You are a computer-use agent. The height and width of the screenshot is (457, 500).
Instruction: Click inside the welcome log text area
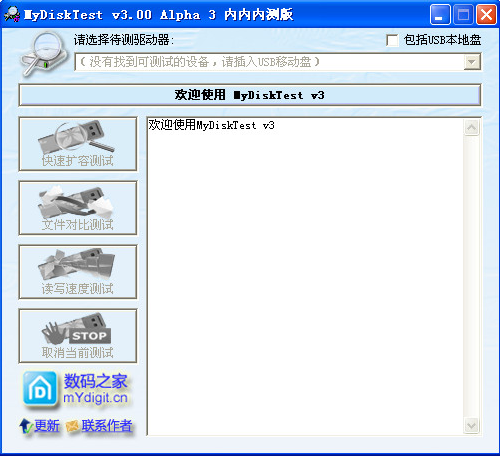pyautogui.click(x=305, y=277)
